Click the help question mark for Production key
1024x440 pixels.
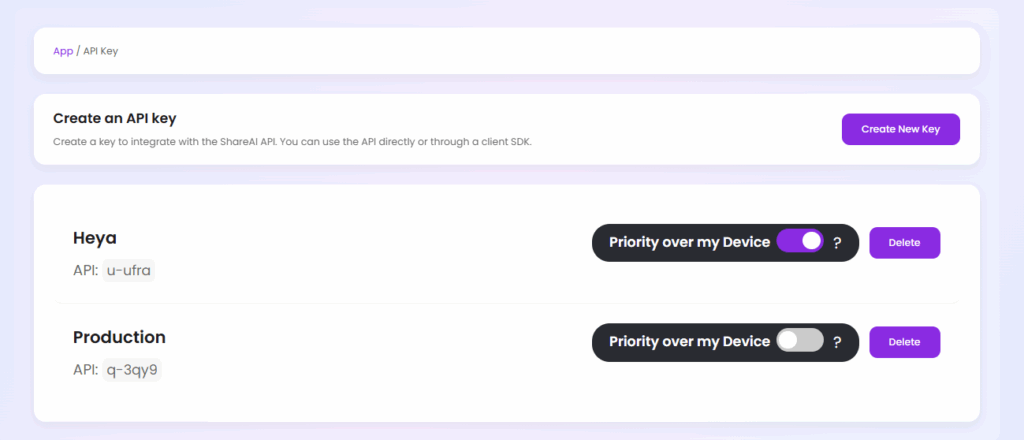[837, 342]
